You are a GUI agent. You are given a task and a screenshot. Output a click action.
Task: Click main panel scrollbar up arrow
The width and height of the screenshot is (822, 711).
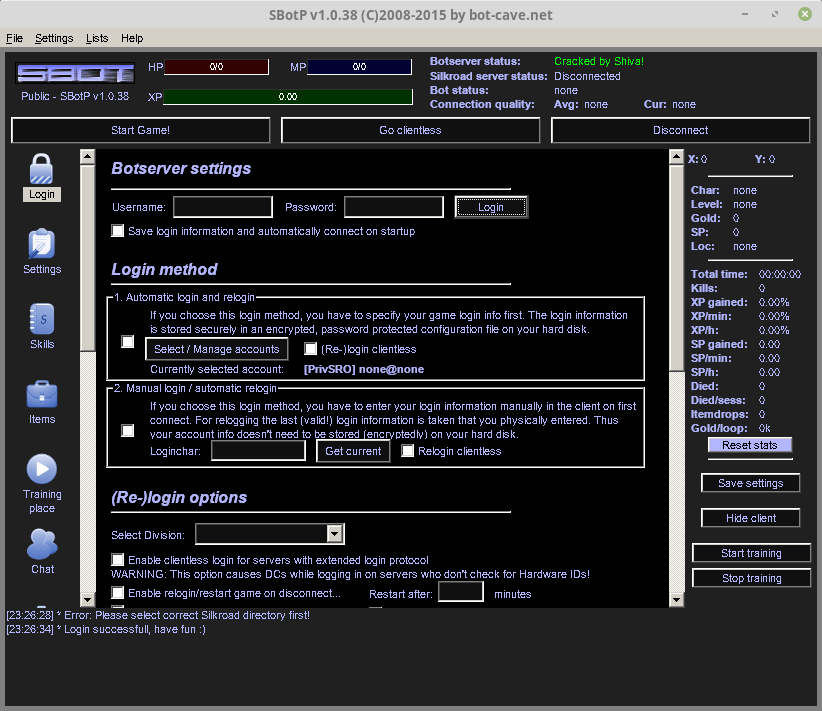coord(677,156)
